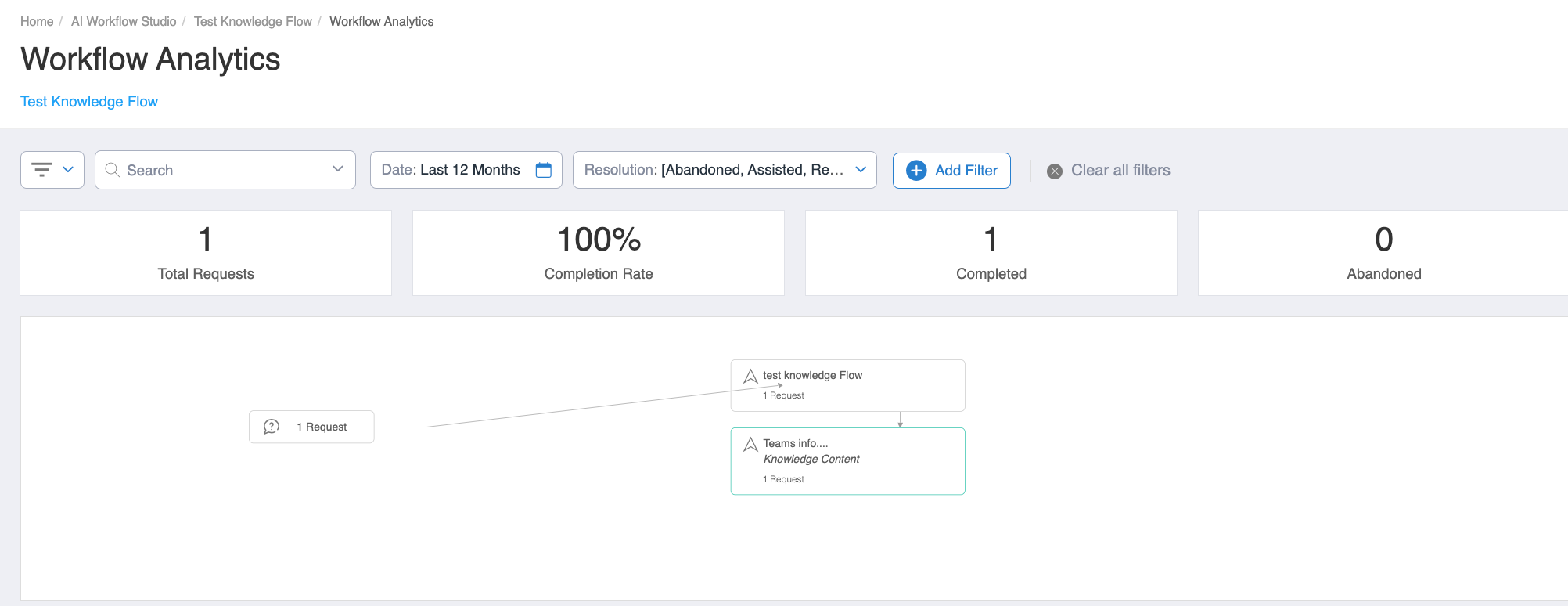Screen dimensions: 1568x606
Task: Open AI Workflow Studio breadcrumb
Action: 124,21
